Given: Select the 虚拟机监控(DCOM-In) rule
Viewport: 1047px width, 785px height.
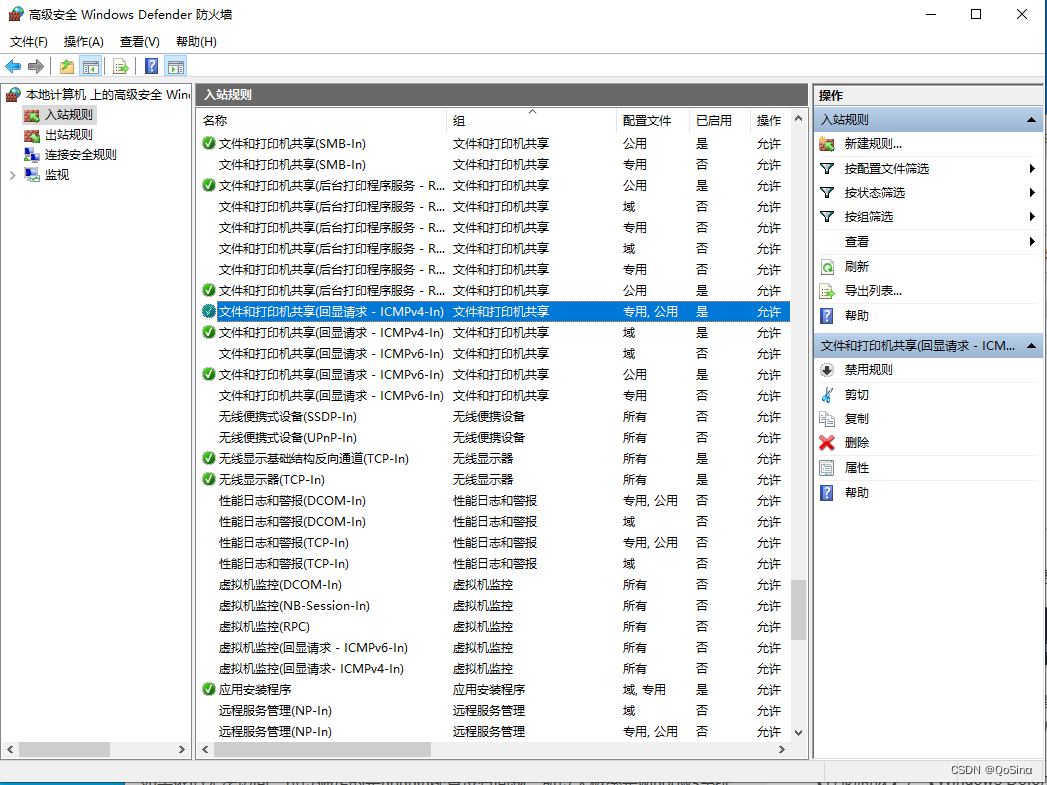Looking at the screenshot, I should [494, 585].
